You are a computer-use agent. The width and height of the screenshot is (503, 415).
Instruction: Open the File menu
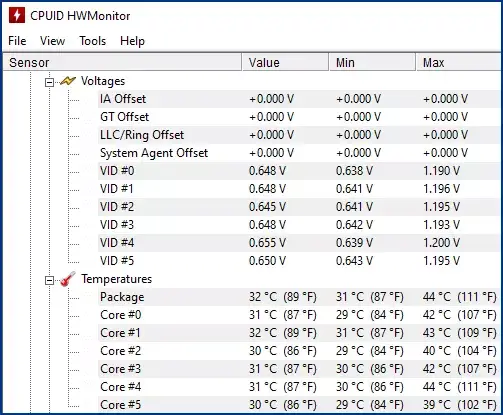17,41
